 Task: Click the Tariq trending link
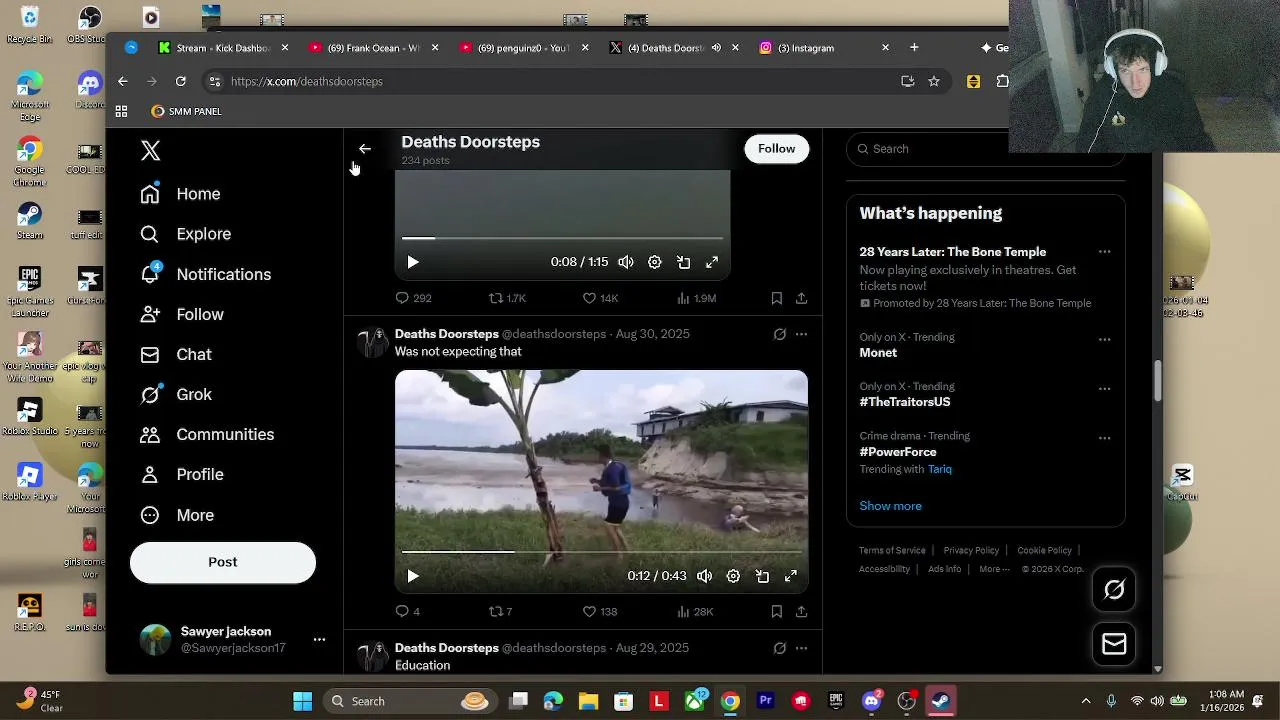coord(939,469)
